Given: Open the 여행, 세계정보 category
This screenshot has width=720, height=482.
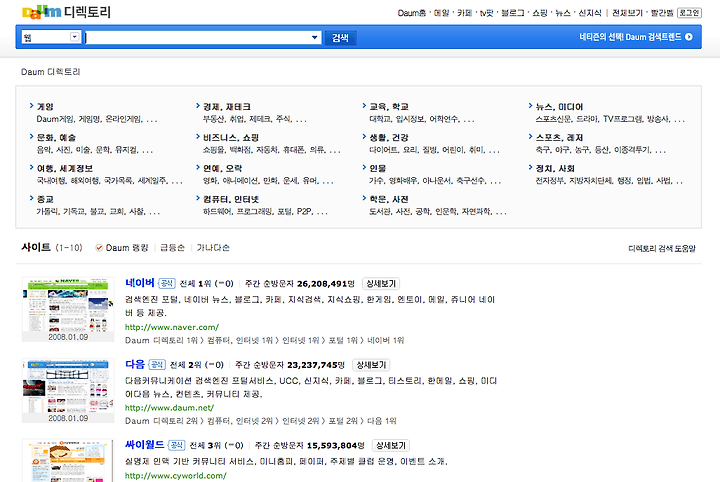Looking at the screenshot, I should click(65, 168).
